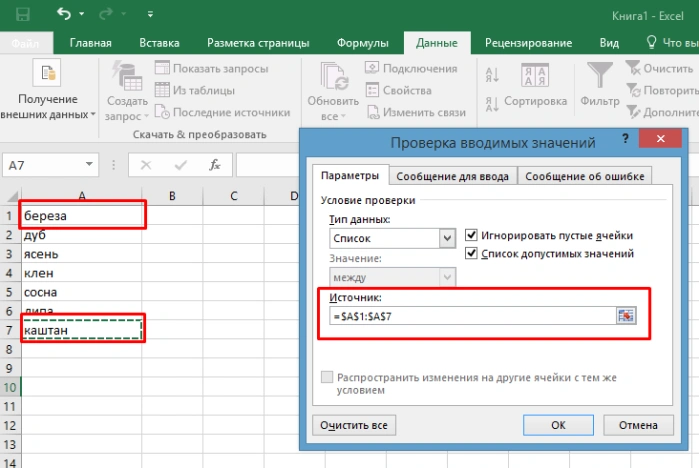
Task: Click into the Источник source input field
Action: (473, 316)
